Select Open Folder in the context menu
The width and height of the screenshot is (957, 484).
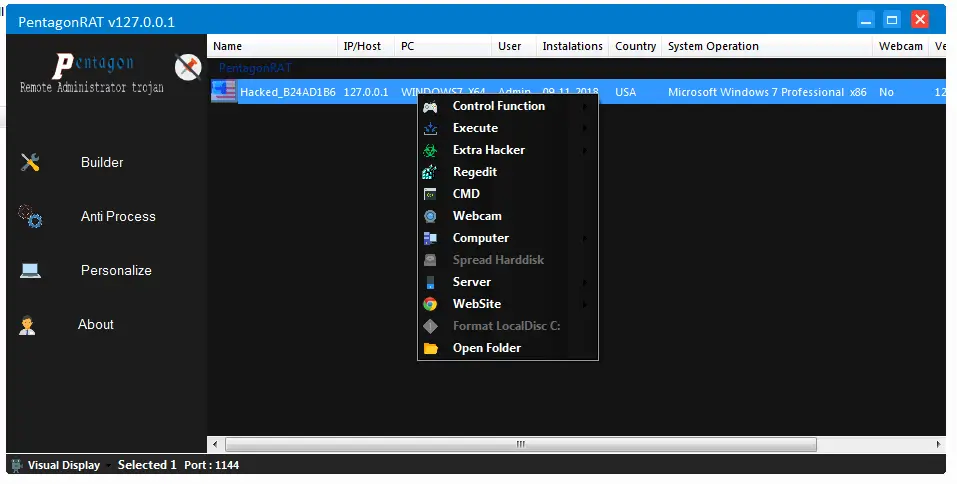pos(508,348)
